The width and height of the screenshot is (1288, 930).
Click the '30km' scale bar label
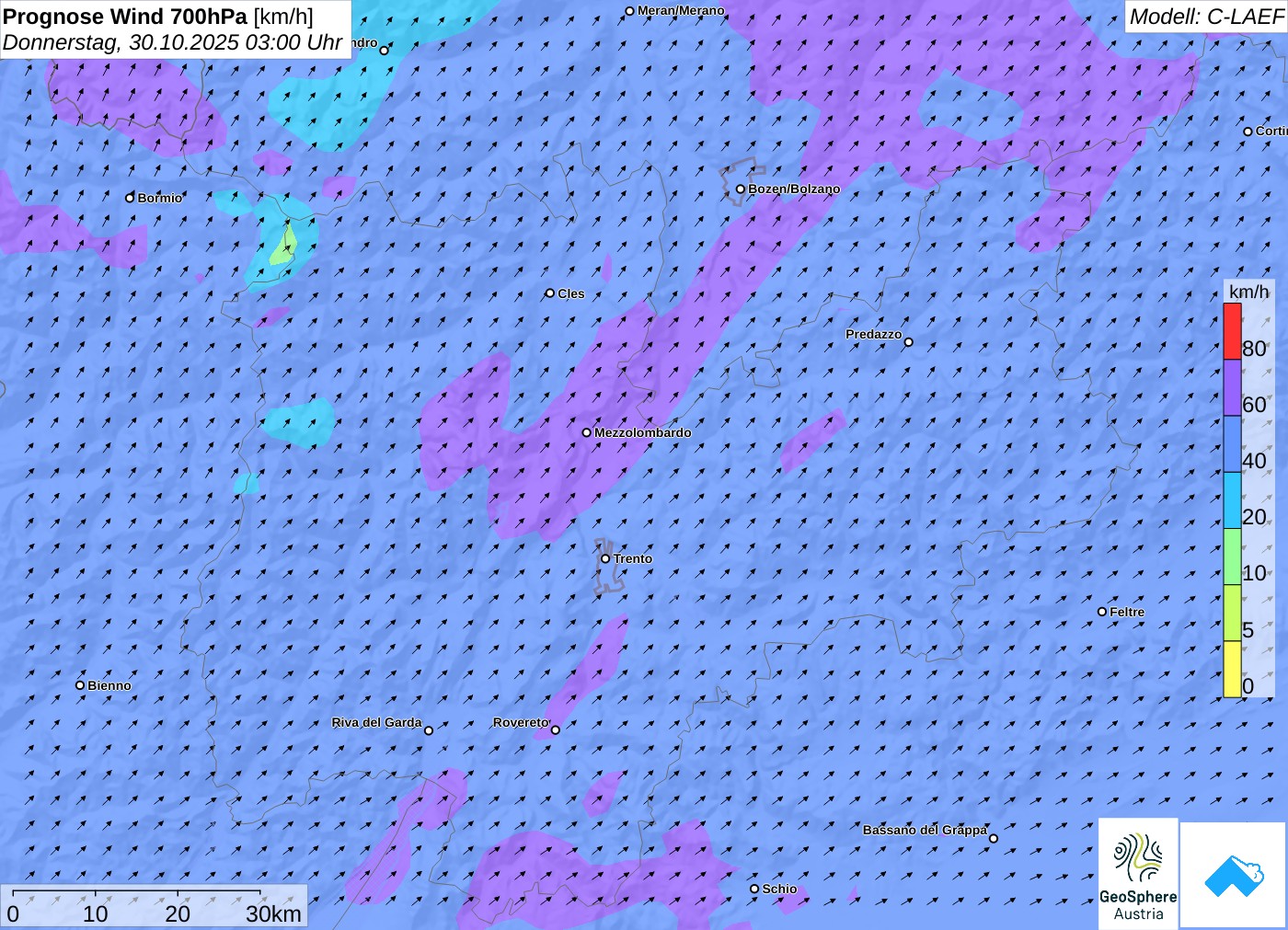click(x=273, y=913)
